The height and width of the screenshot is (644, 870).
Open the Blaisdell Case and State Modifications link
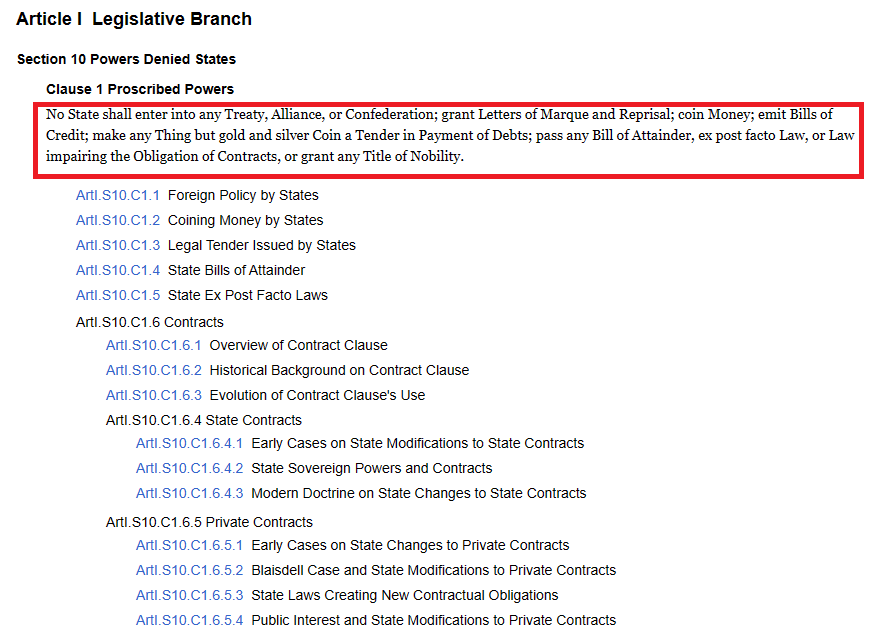coord(433,570)
